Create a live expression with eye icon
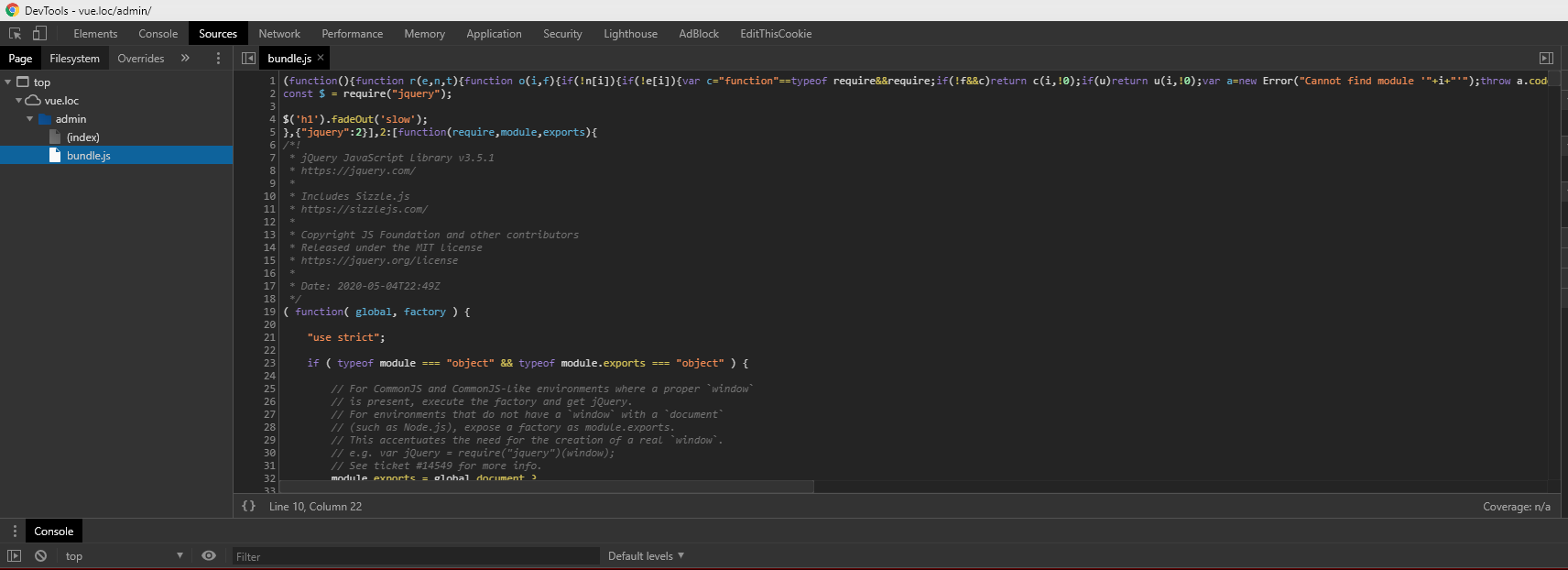Viewport: 1568px width, 570px height. coord(209,555)
